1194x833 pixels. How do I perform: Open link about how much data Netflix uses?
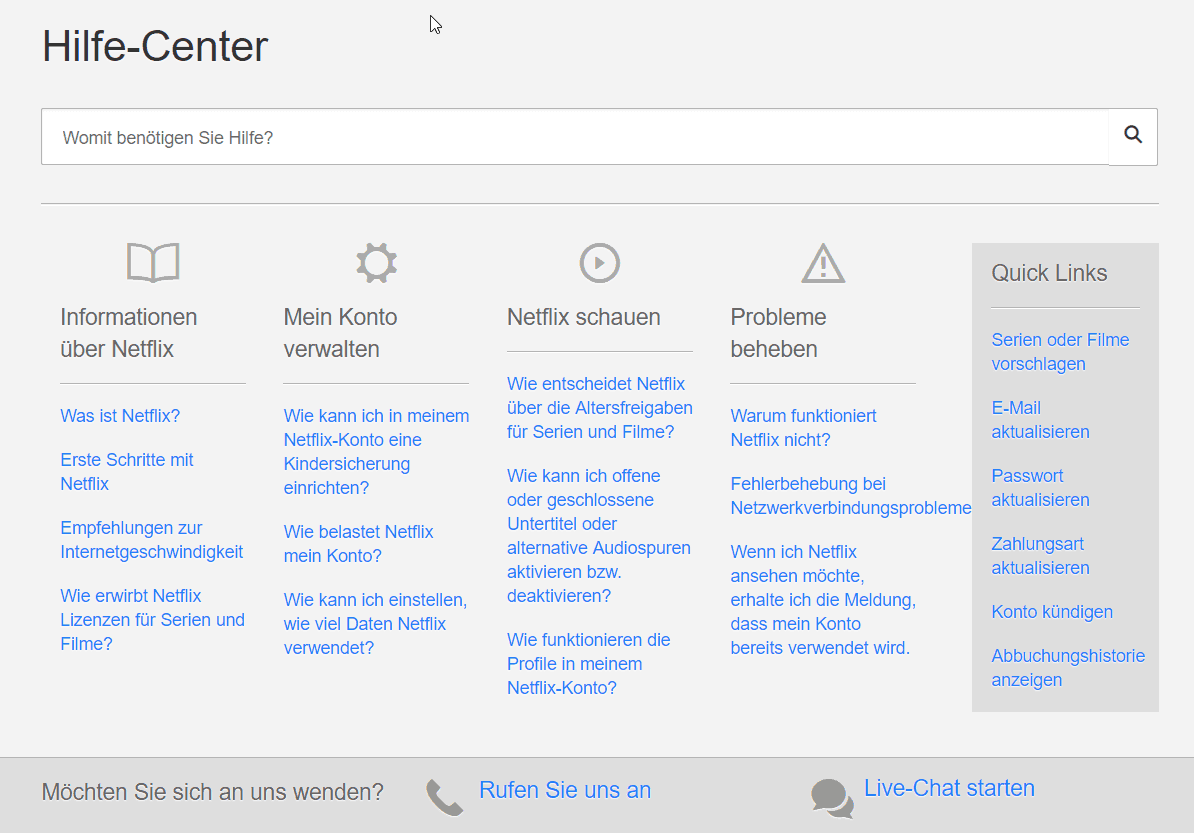tap(375, 624)
